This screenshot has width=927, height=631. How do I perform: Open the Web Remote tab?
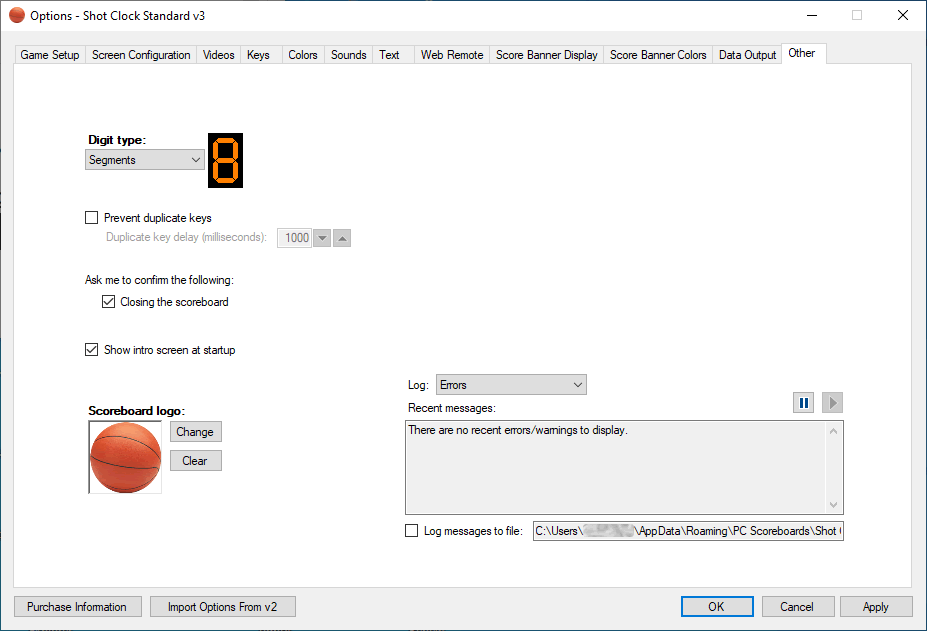click(452, 55)
